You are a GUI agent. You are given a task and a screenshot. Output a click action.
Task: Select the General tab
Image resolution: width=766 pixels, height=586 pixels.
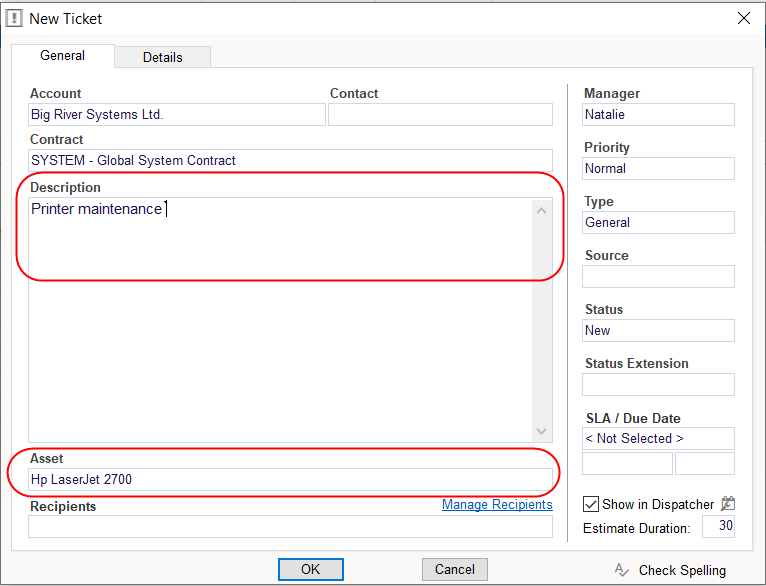coord(62,56)
